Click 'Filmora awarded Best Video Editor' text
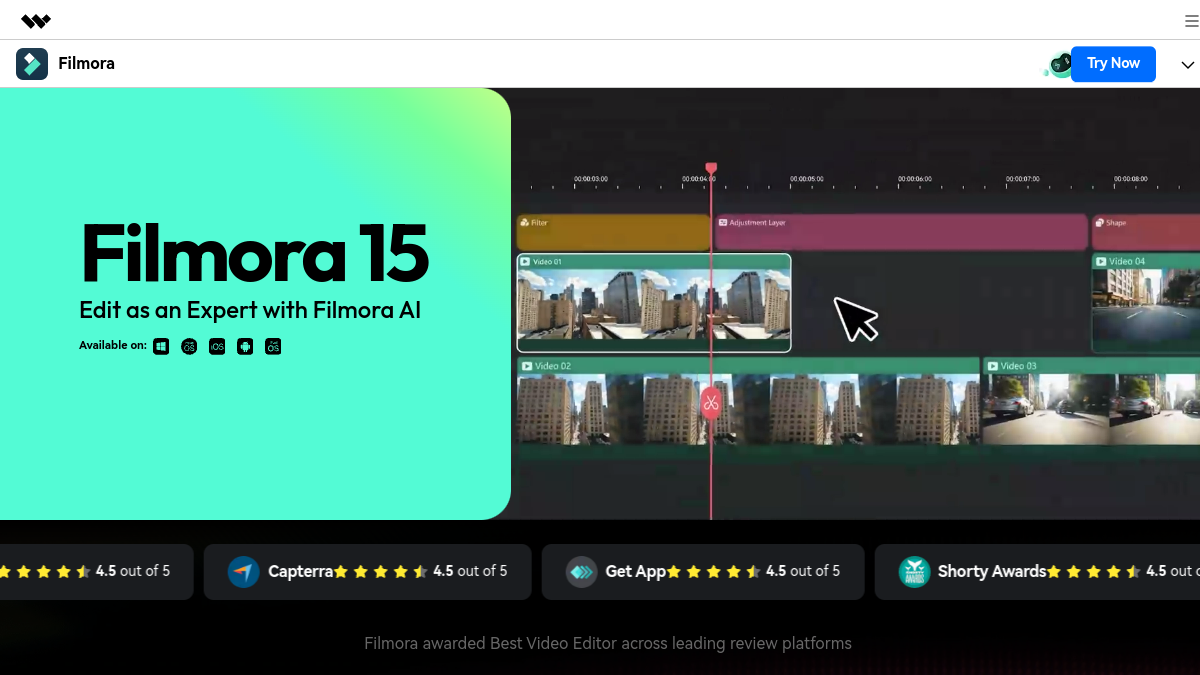 (608, 643)
